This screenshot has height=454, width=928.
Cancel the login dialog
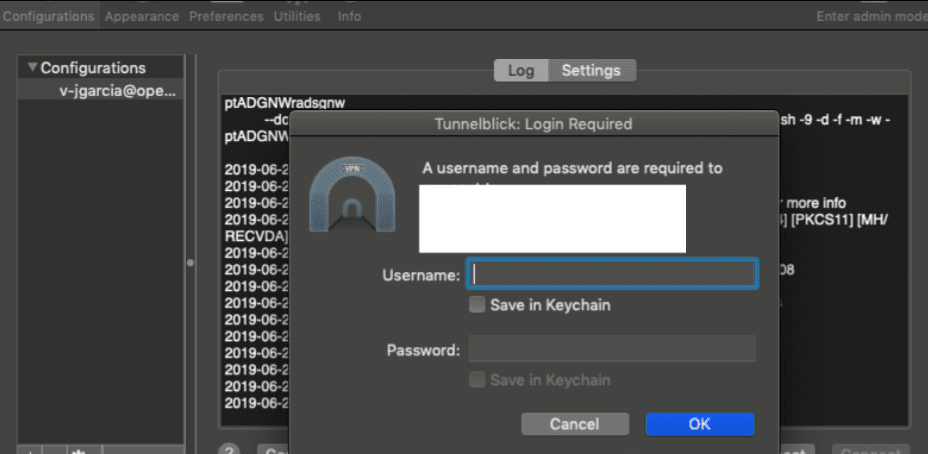coord(575,424)
